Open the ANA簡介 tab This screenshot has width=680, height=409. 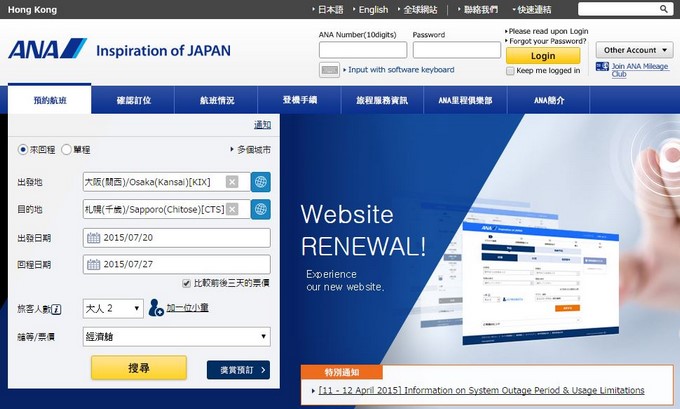pos(549,100)
